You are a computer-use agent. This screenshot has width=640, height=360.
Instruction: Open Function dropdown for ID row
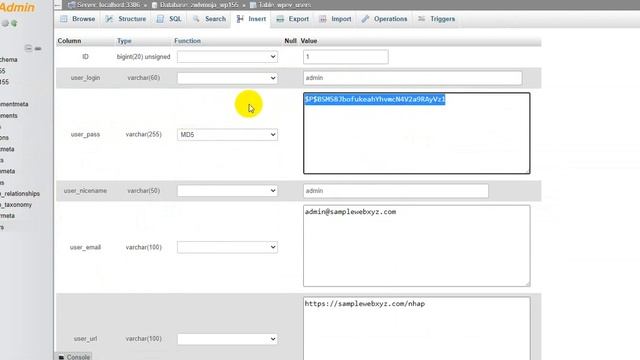(227, 57)
